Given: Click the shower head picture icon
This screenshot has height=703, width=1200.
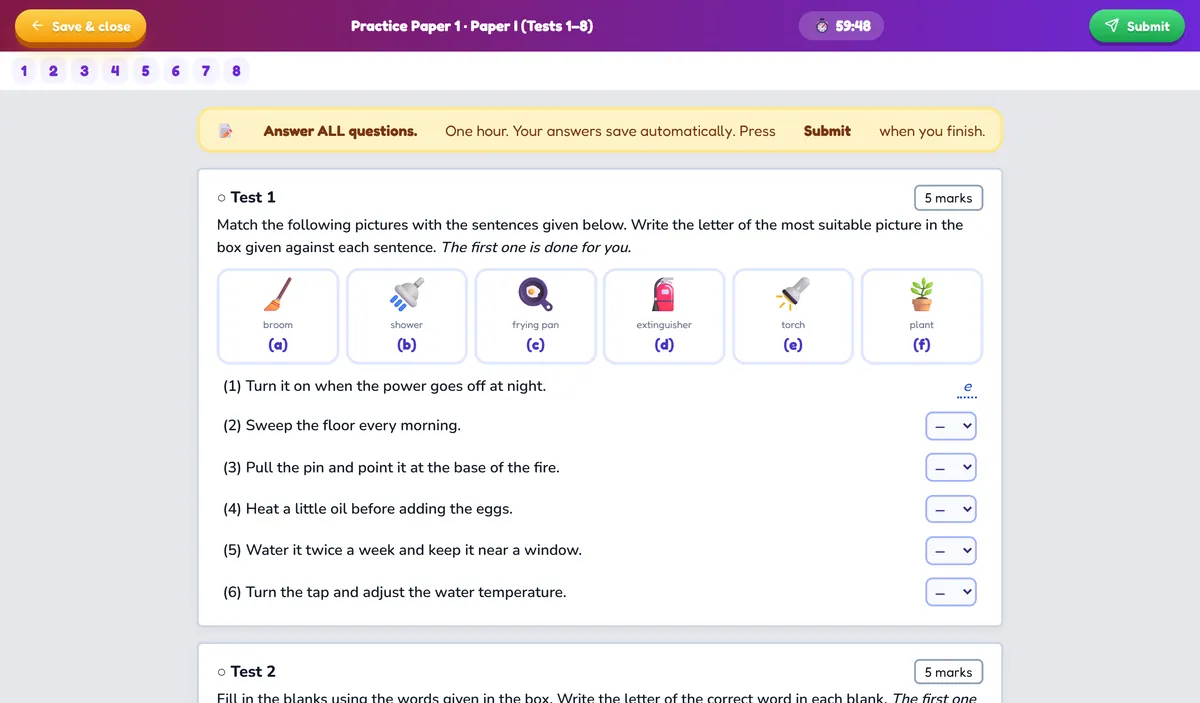Looking at the screenshot, I should (x=406, y=293).
